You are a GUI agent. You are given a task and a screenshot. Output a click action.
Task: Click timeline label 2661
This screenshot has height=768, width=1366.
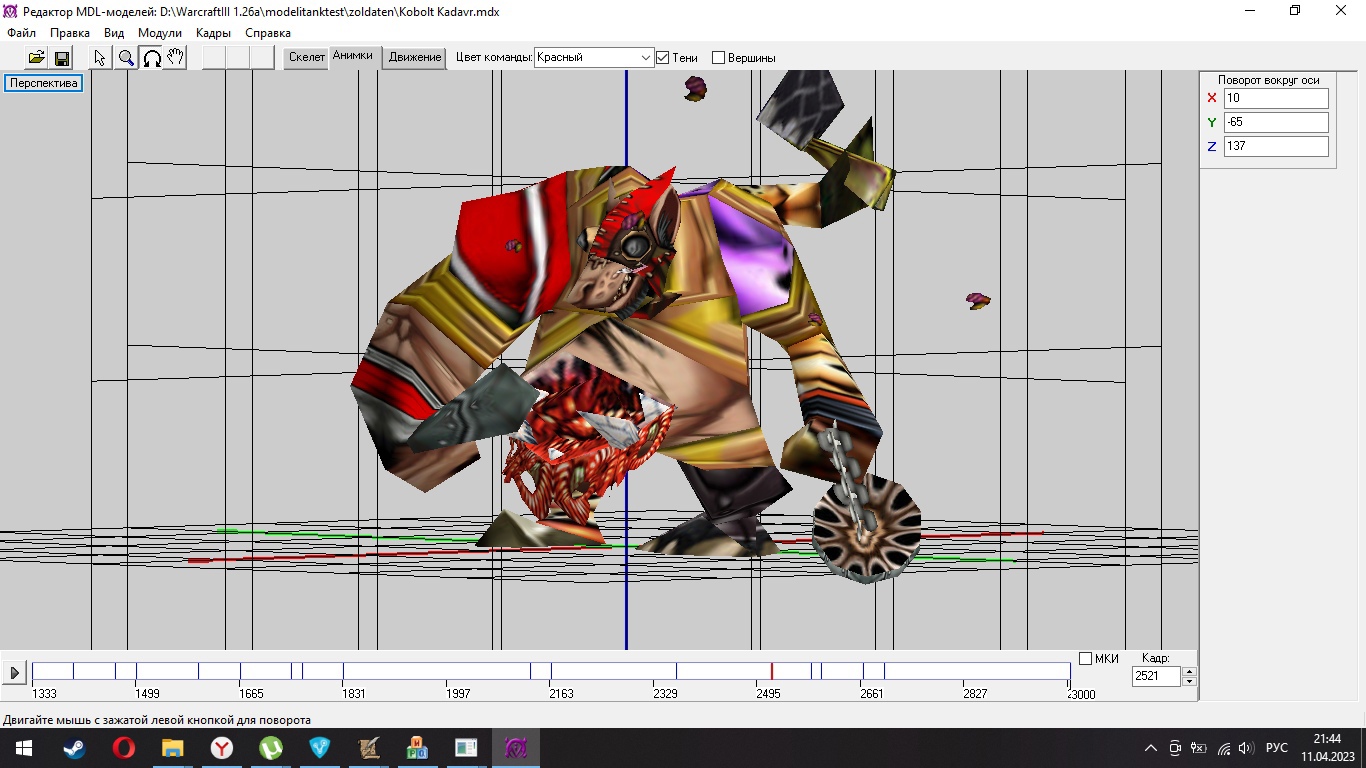872,694
